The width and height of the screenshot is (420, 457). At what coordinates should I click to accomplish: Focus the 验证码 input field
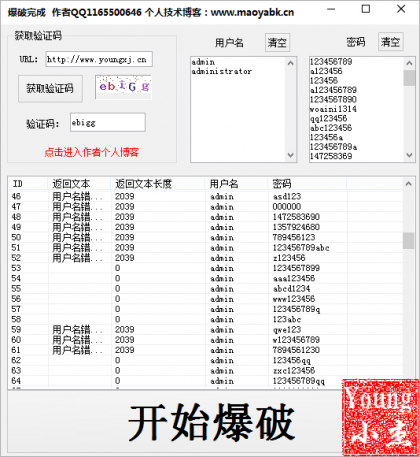click(x=108, y=122)
